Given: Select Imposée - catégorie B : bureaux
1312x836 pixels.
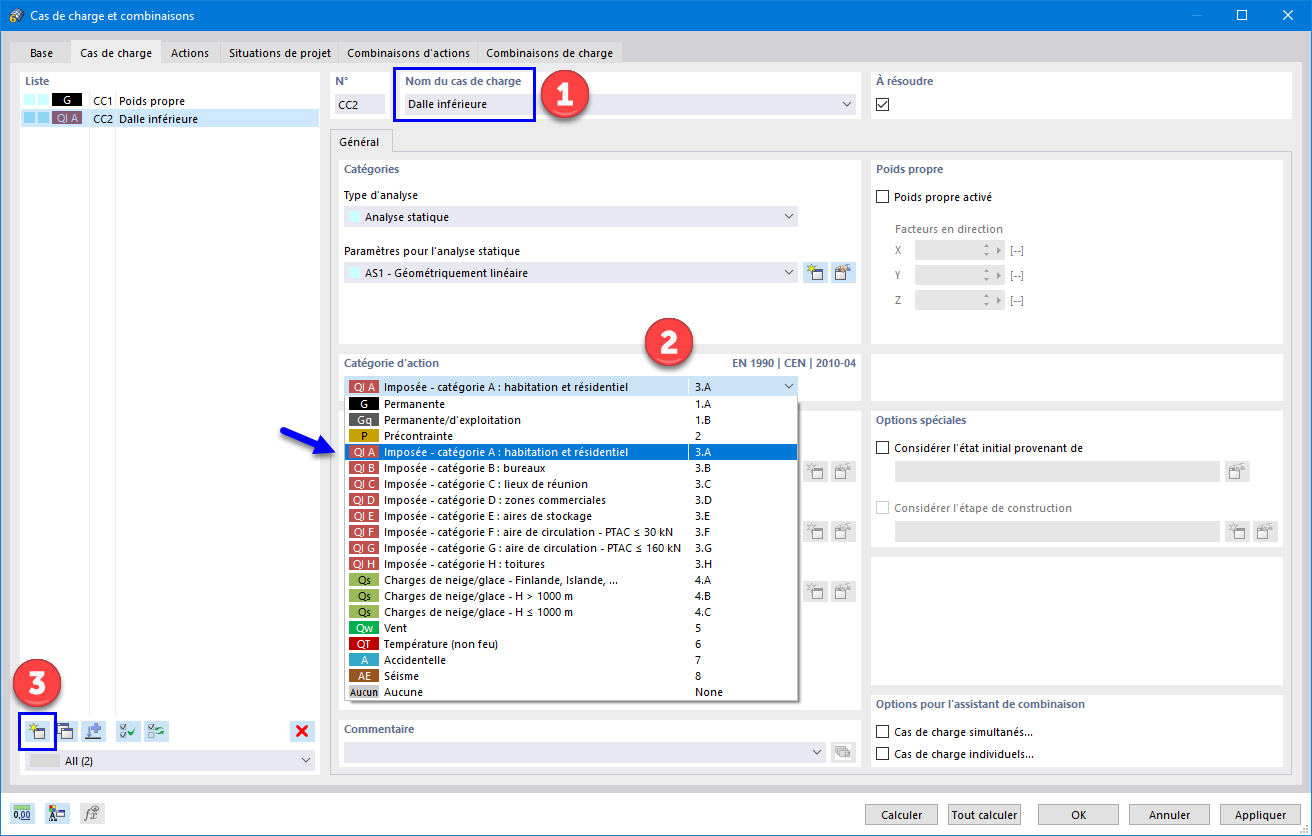Looking at the screenshot, I should [570, 468].
